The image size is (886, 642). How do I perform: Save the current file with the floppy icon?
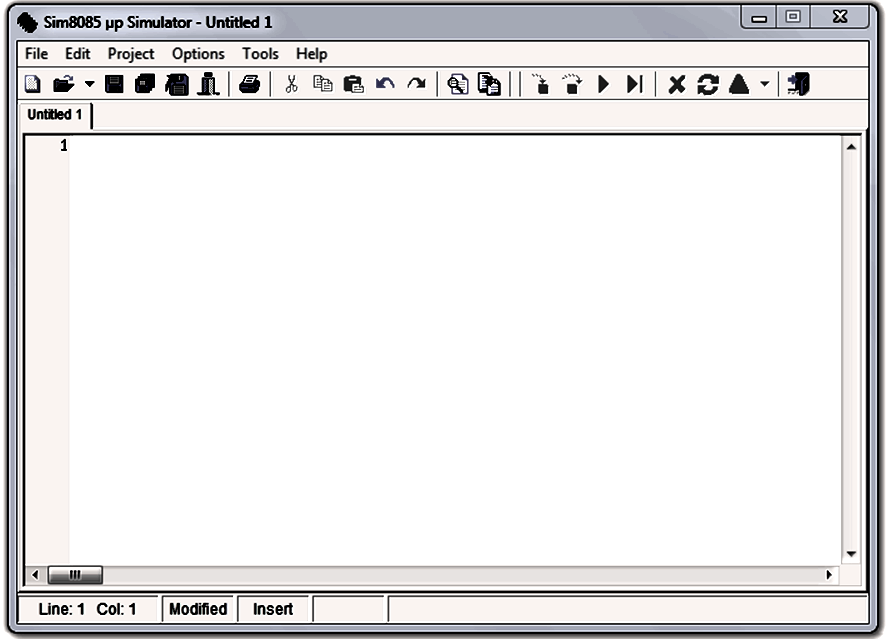(x=114, y=85)
